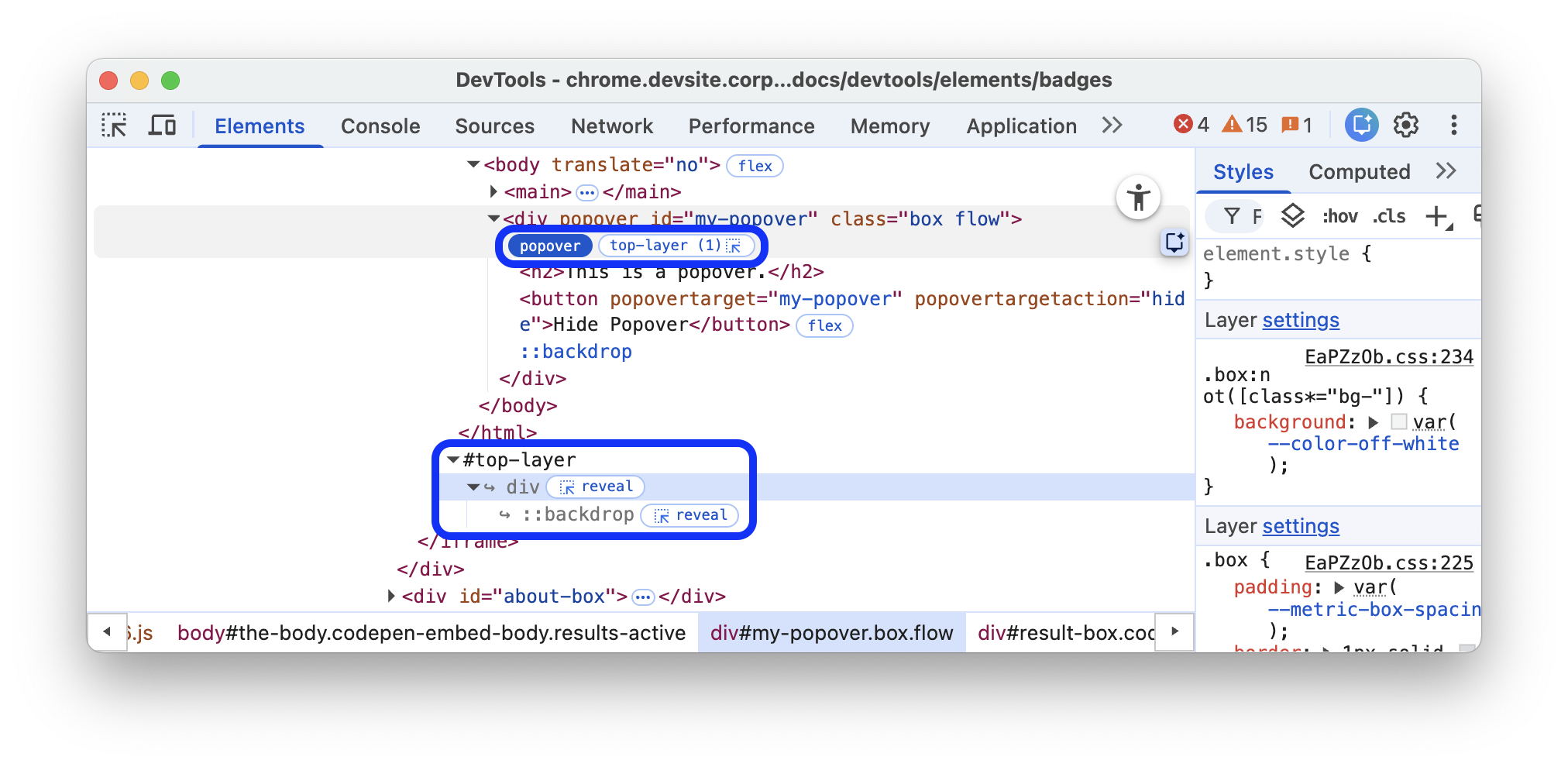Click the reveal button next to ::backdrop
The width and height of the screenshot is (1568, 767).
689,514
